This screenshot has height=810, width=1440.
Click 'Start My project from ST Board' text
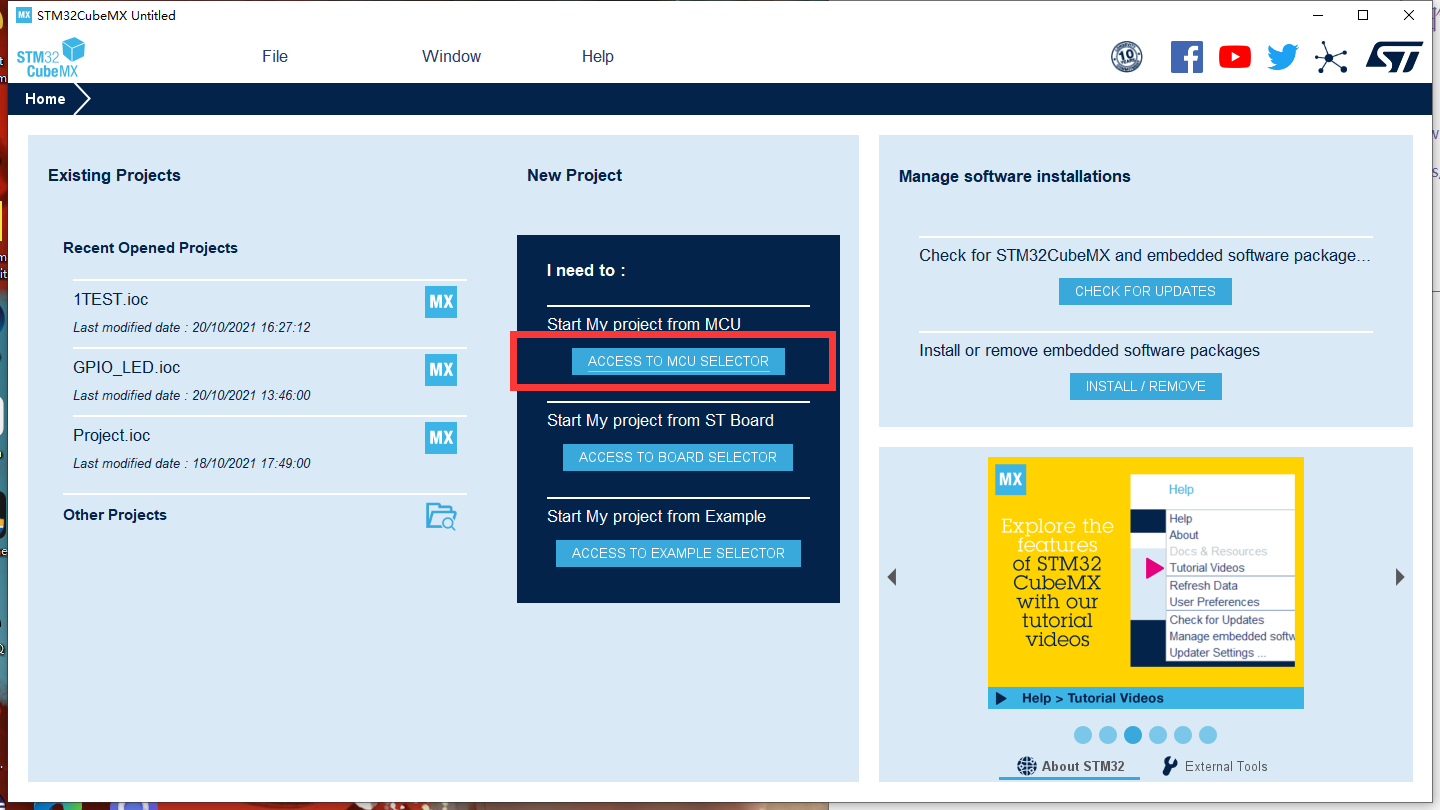point(660,420)
